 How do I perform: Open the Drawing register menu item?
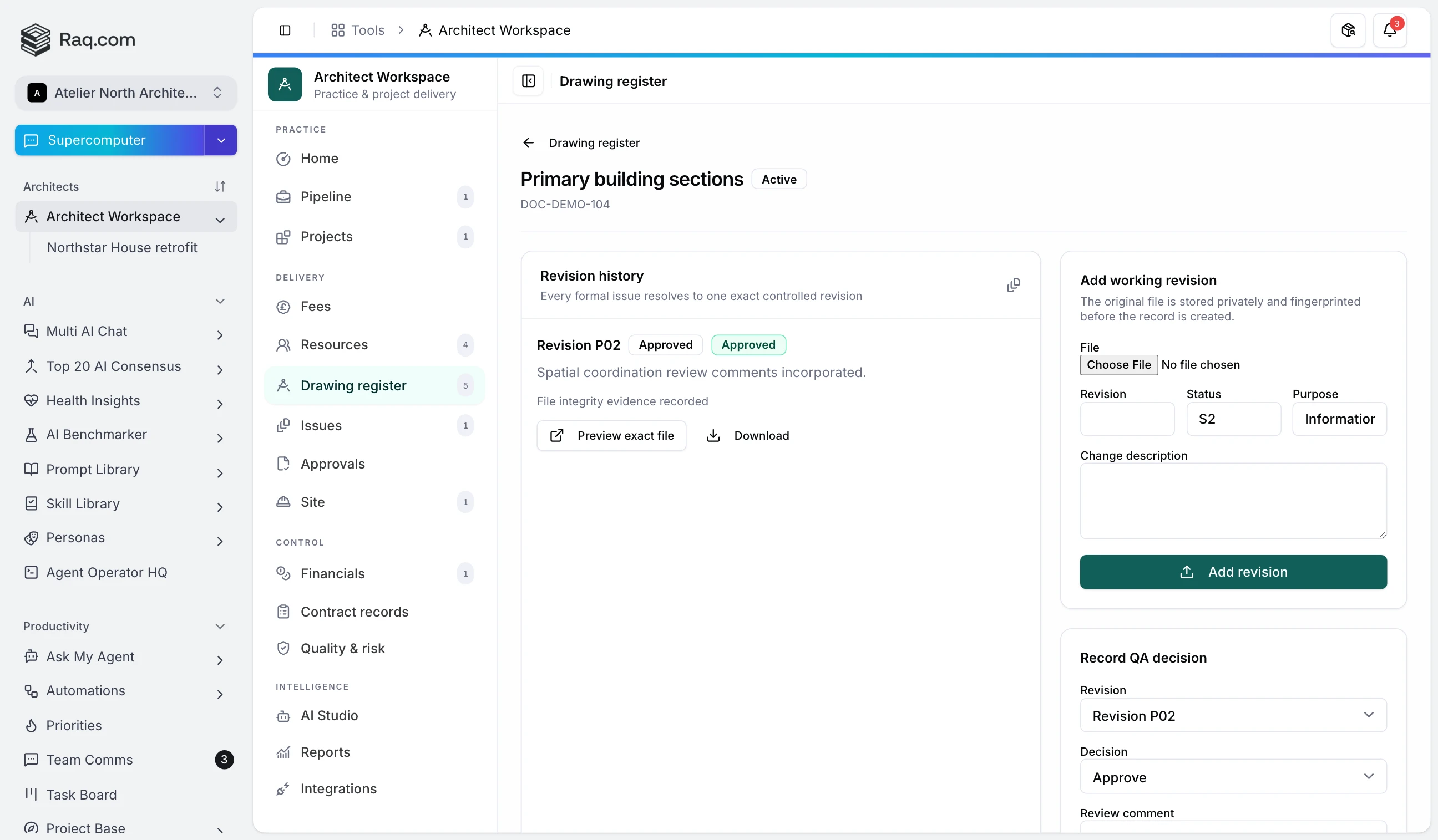click(374, 386)
